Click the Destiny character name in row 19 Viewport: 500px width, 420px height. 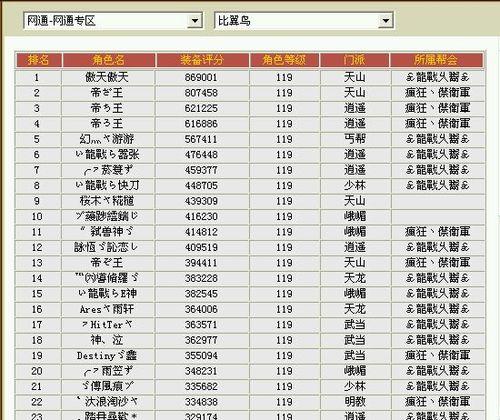(x=107, y=355)
